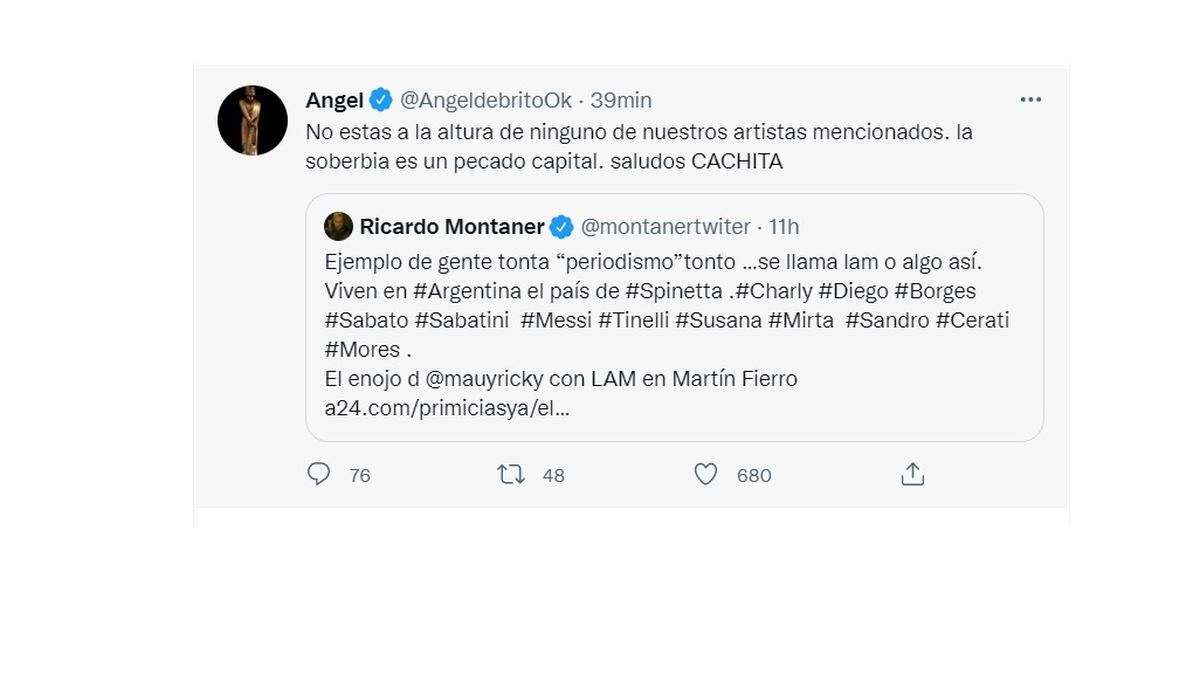1200x675 pixels.
Task: Open the share upload icon
Action: point(912,474)
